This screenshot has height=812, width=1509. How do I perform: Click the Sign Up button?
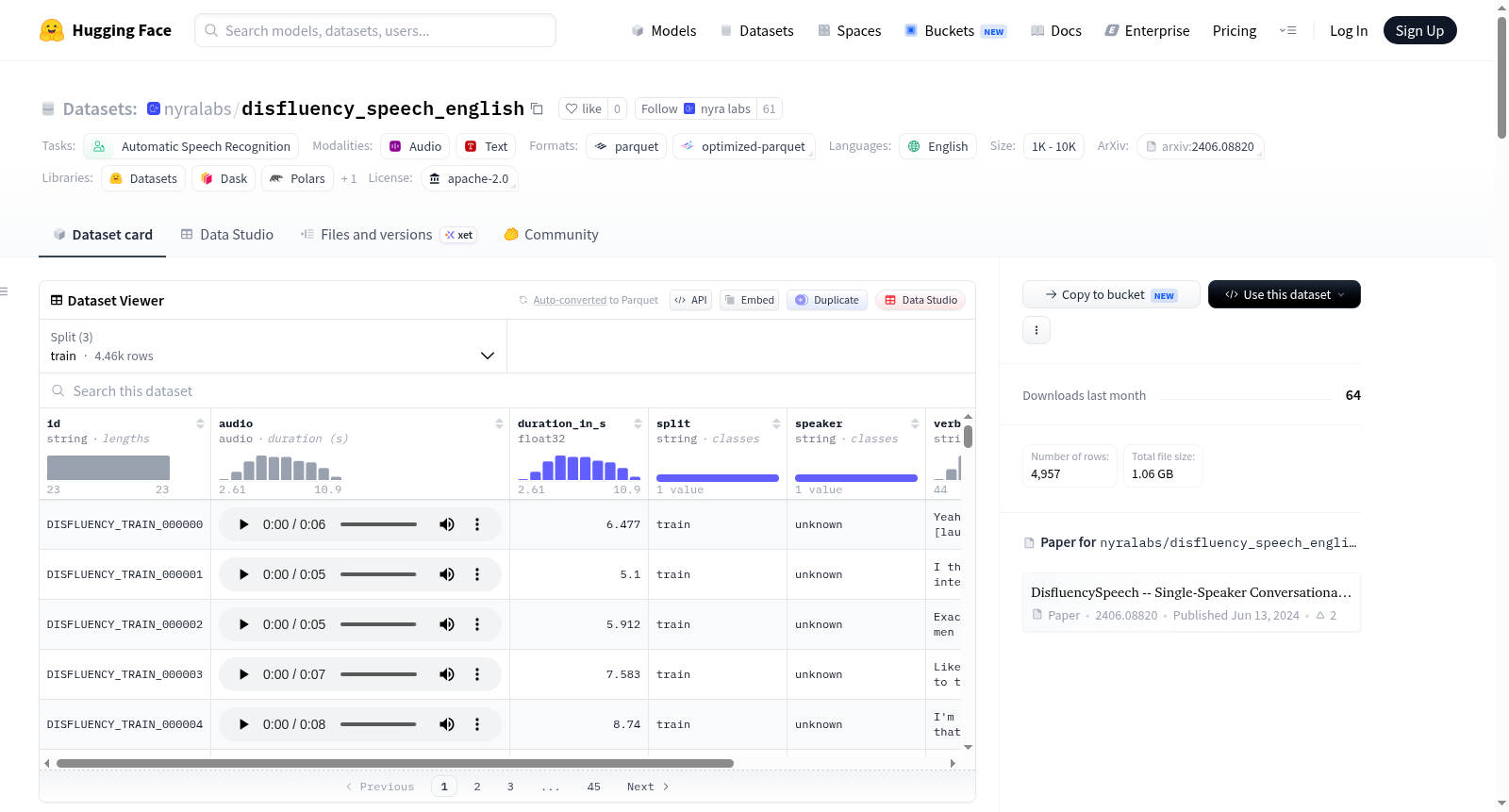point(1419,30)
